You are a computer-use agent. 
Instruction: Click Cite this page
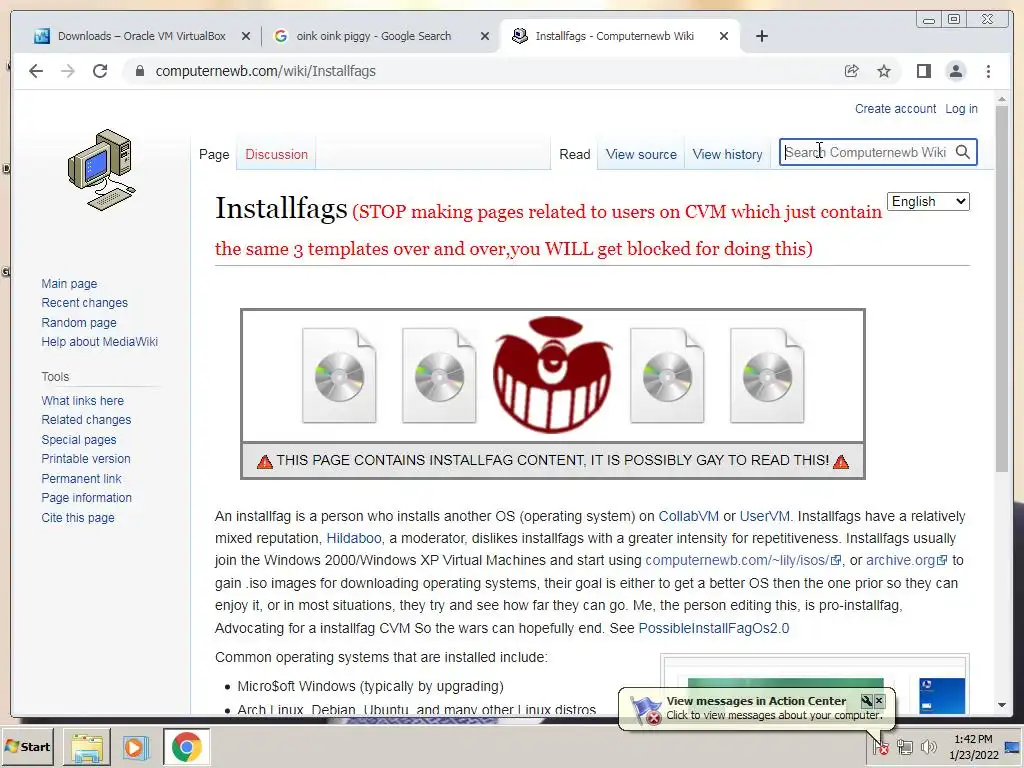[78, 518]
